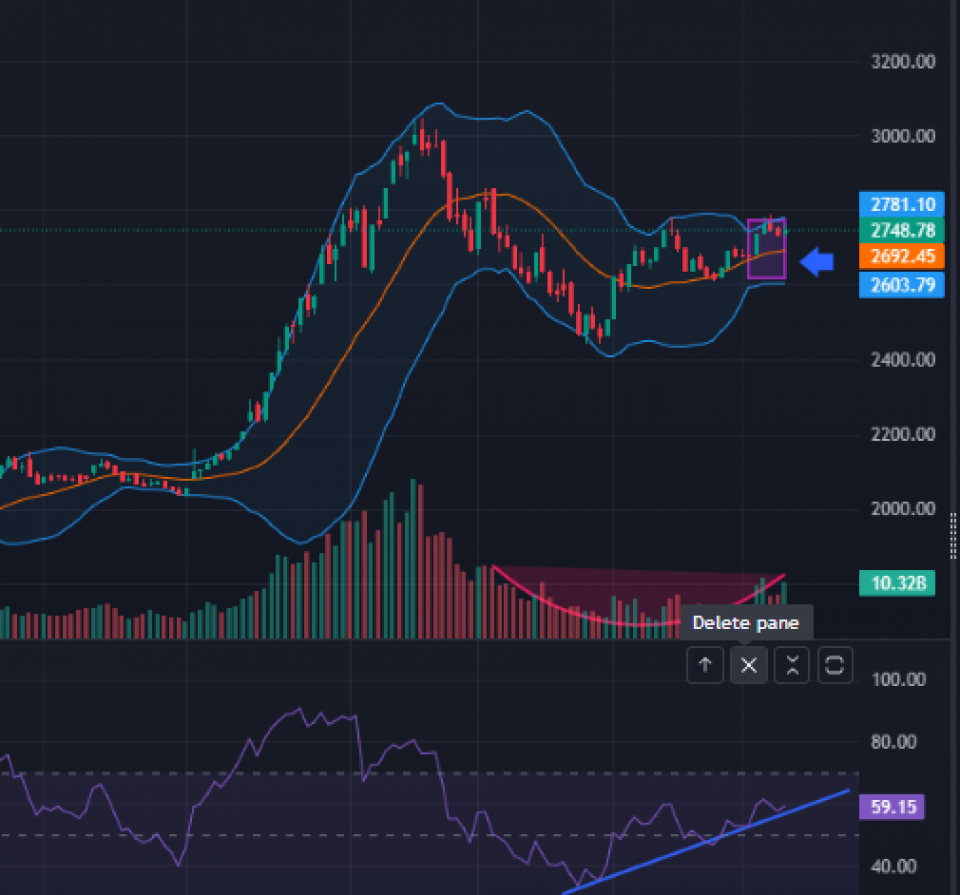Click the 3200.00 price scale mark
960x895 pixels.
pyautogui.click(x=901, y=62)
